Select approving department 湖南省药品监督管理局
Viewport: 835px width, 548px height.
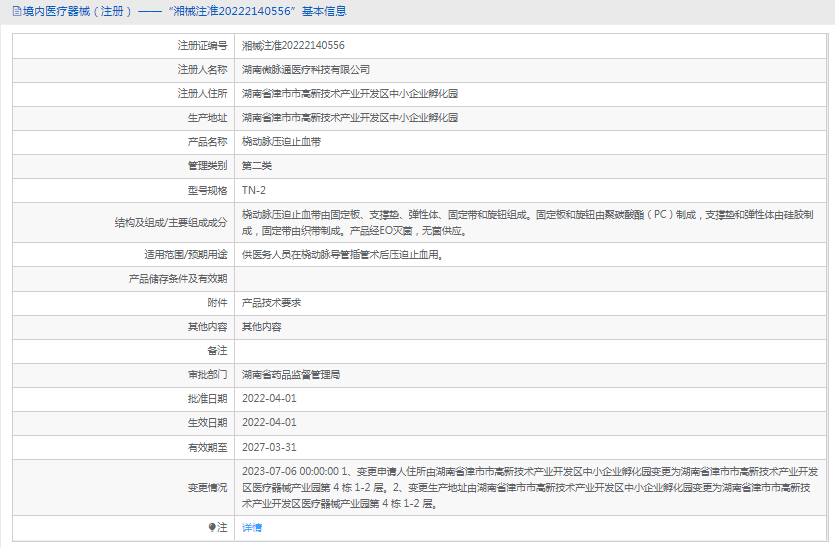coord(291,374)
